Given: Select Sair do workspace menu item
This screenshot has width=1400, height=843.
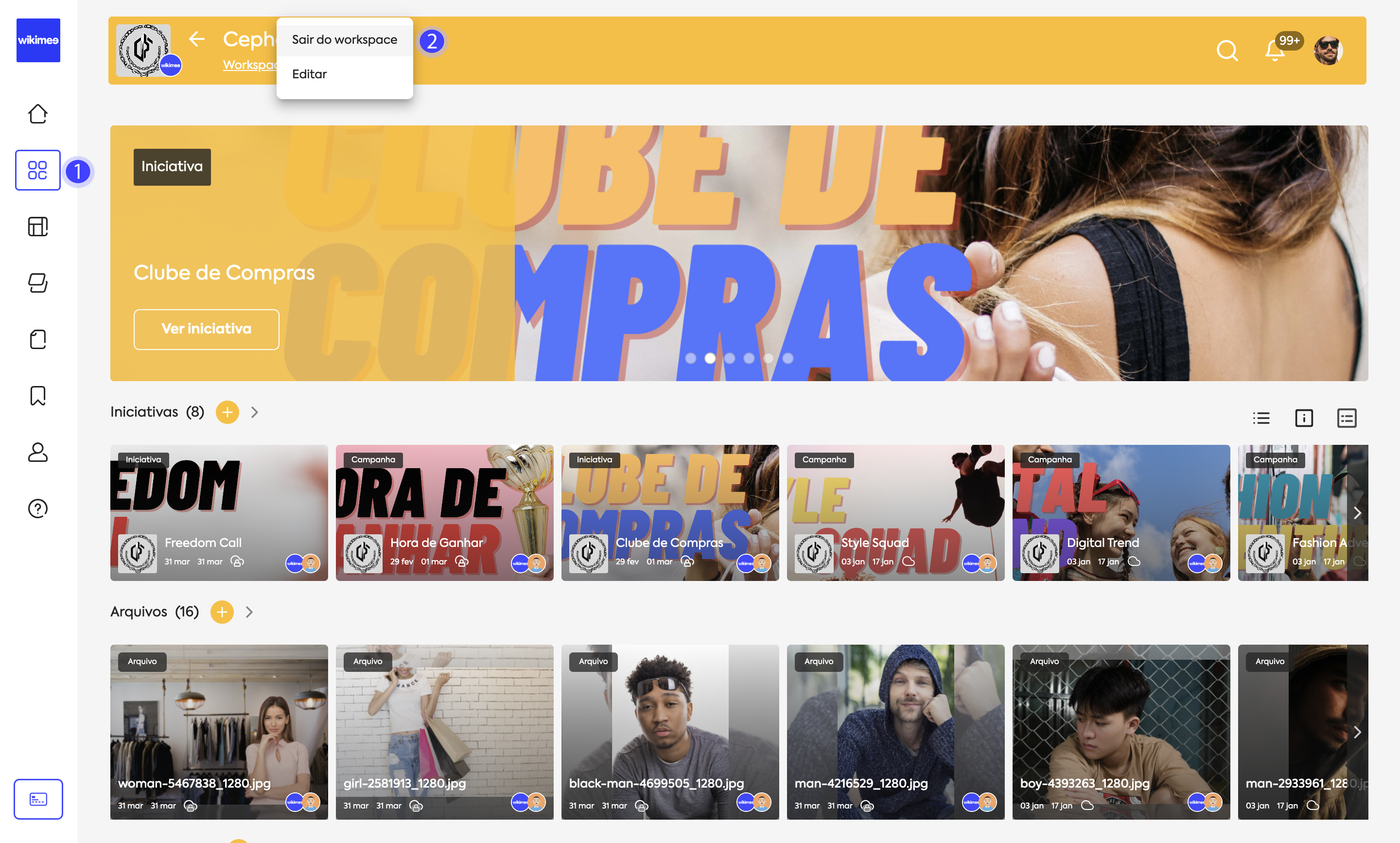Looking at the screenshot, I should point(344,39).
